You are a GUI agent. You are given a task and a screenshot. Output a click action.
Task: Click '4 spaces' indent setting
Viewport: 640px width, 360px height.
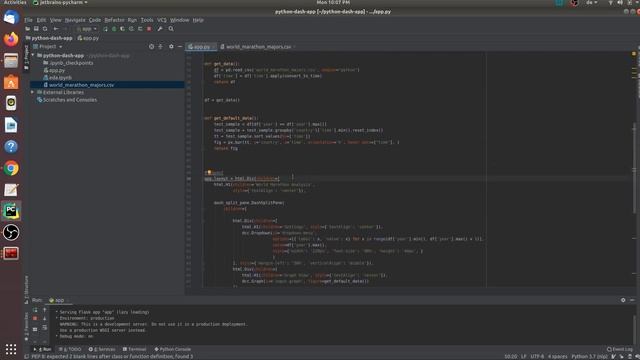[x=558, y=357]
